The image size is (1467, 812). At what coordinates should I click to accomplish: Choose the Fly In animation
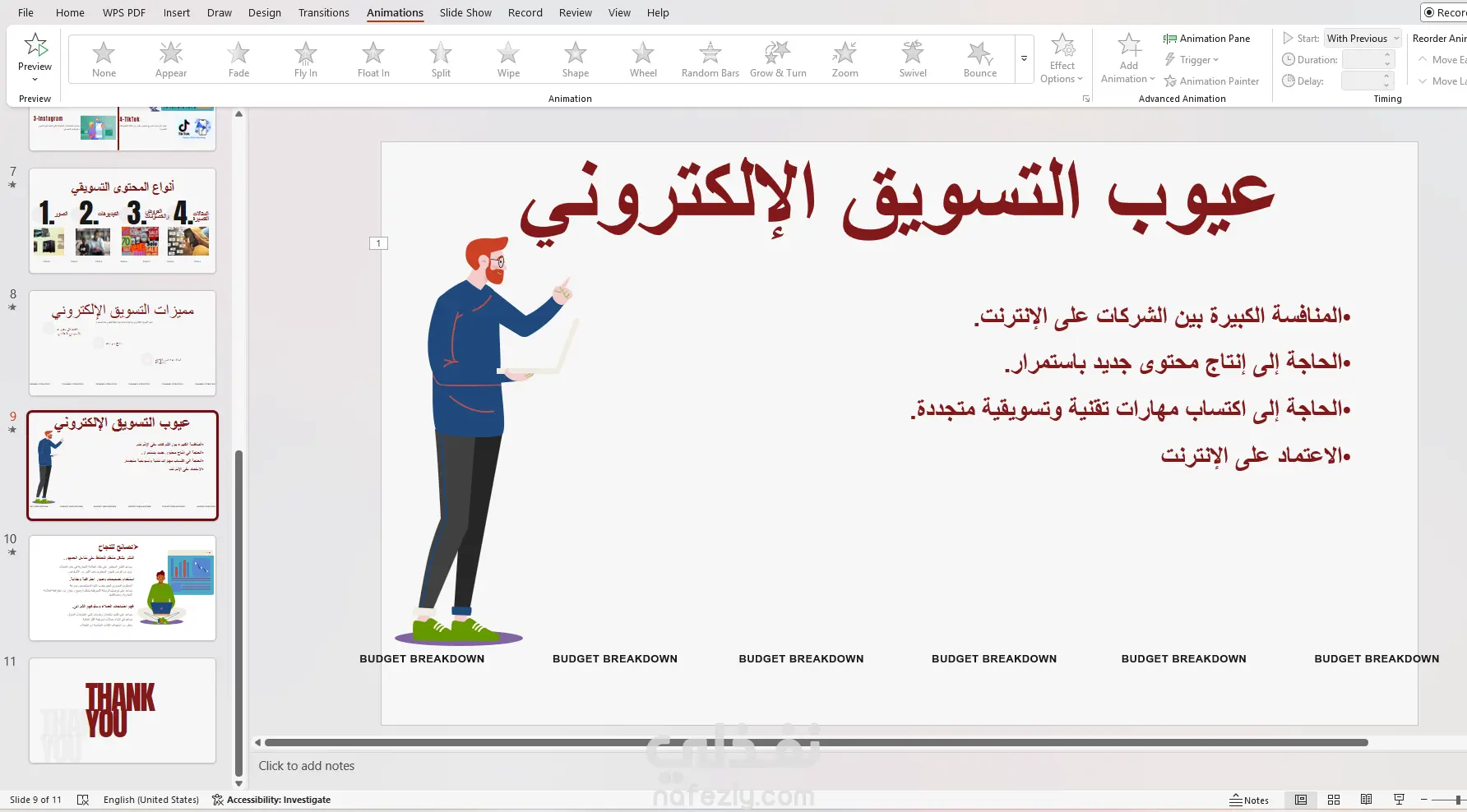click(x=306, y=59)
